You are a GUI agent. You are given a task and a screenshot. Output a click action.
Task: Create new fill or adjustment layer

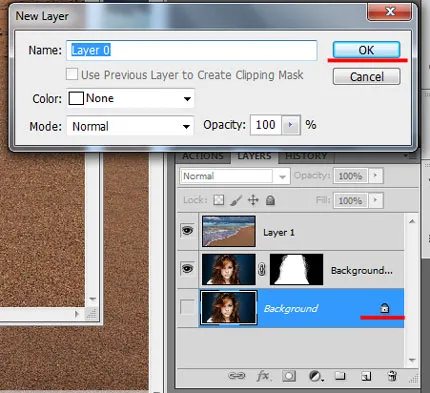315,376
